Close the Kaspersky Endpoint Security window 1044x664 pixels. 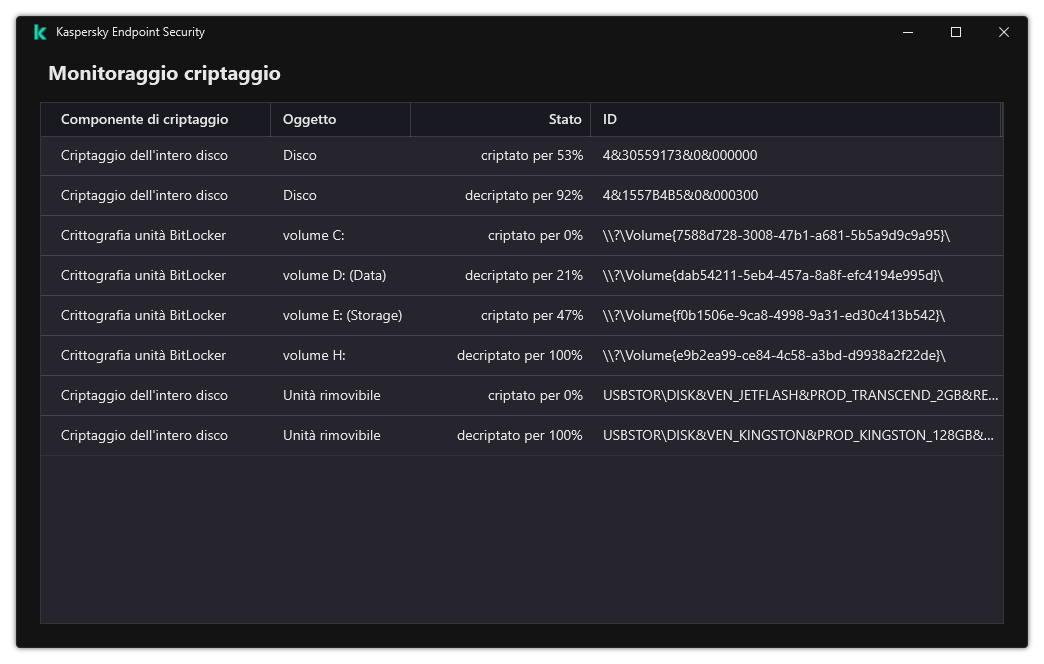point(1004,32)
